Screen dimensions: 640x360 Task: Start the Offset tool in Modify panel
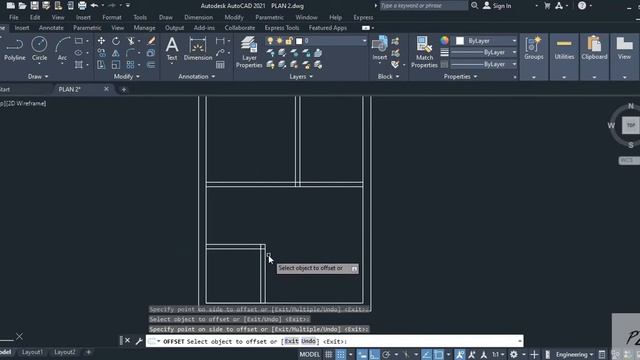coord(151,64)
